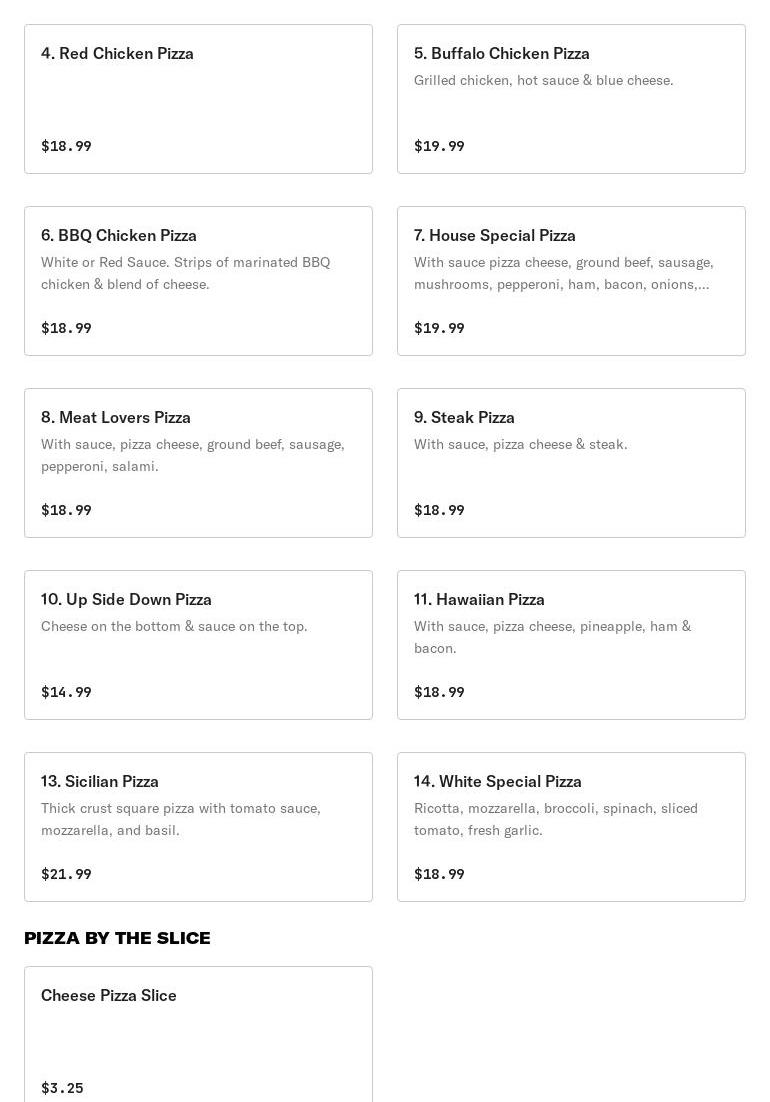Select the Buffalo Chicken Pizza card
This screenshot has width=770, height=1102.
click(571, 99)
